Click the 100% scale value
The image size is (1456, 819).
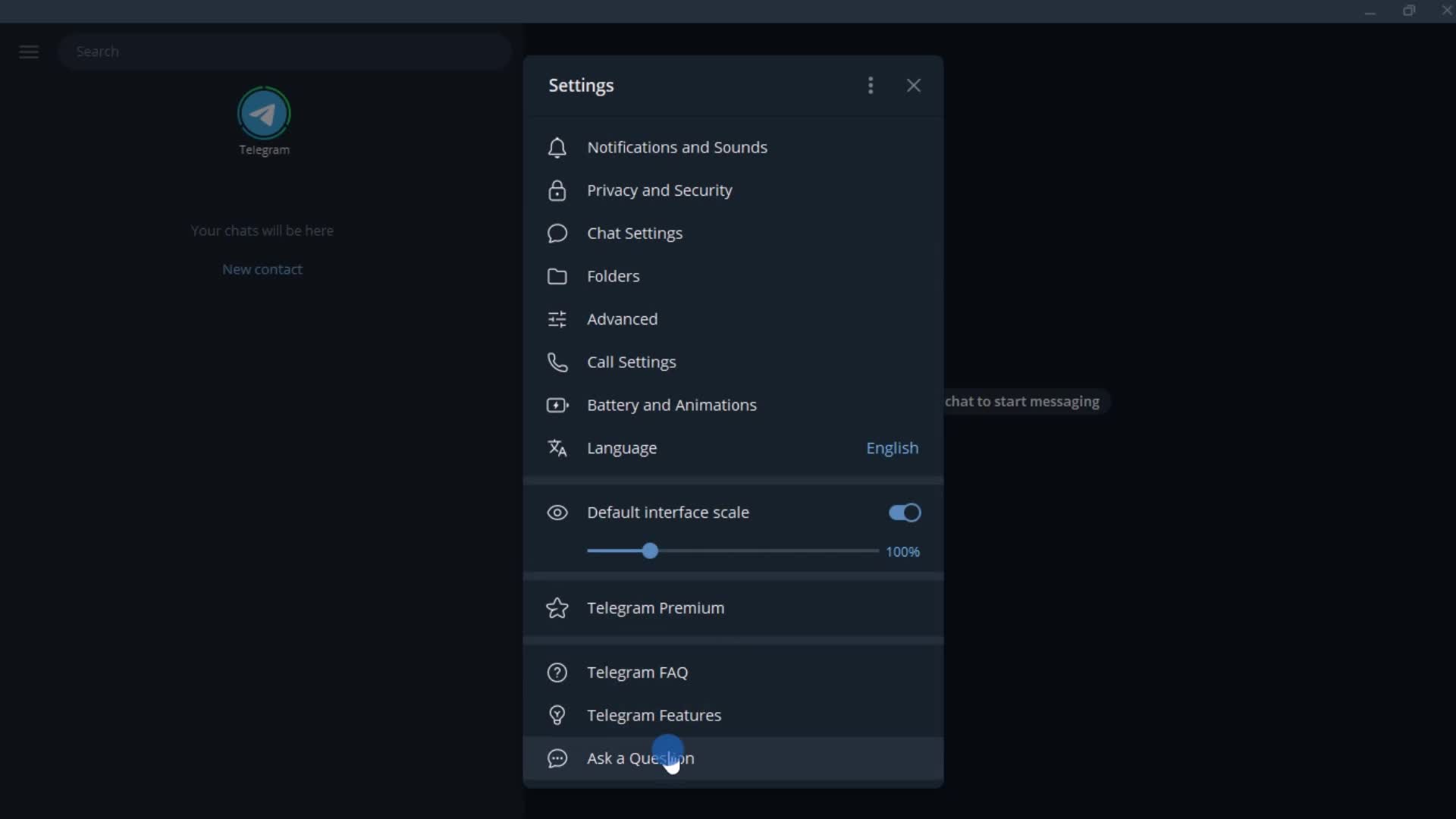(902, 552)
